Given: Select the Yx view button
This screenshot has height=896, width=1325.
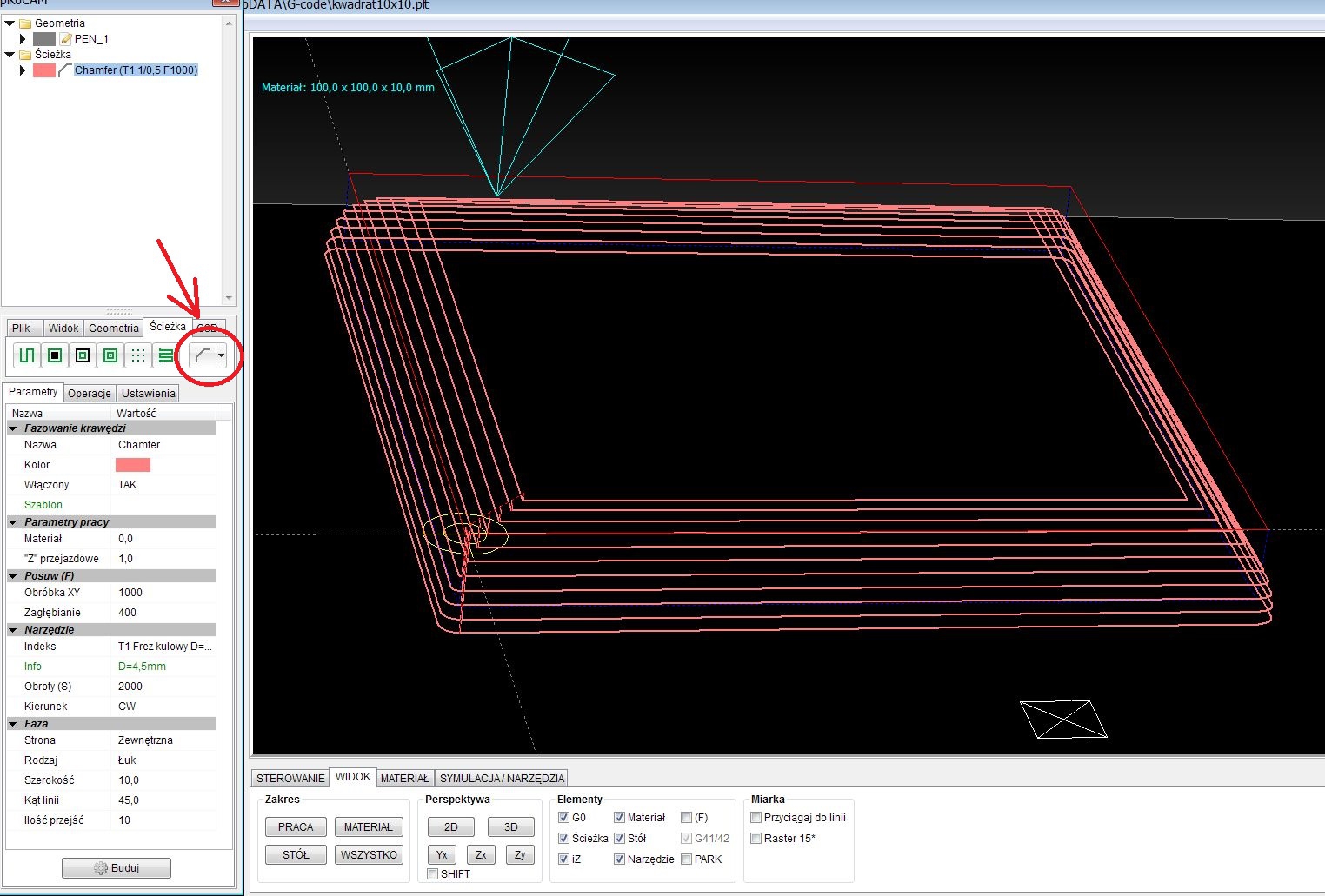Looking at the screenshot, I should (442, 854).
